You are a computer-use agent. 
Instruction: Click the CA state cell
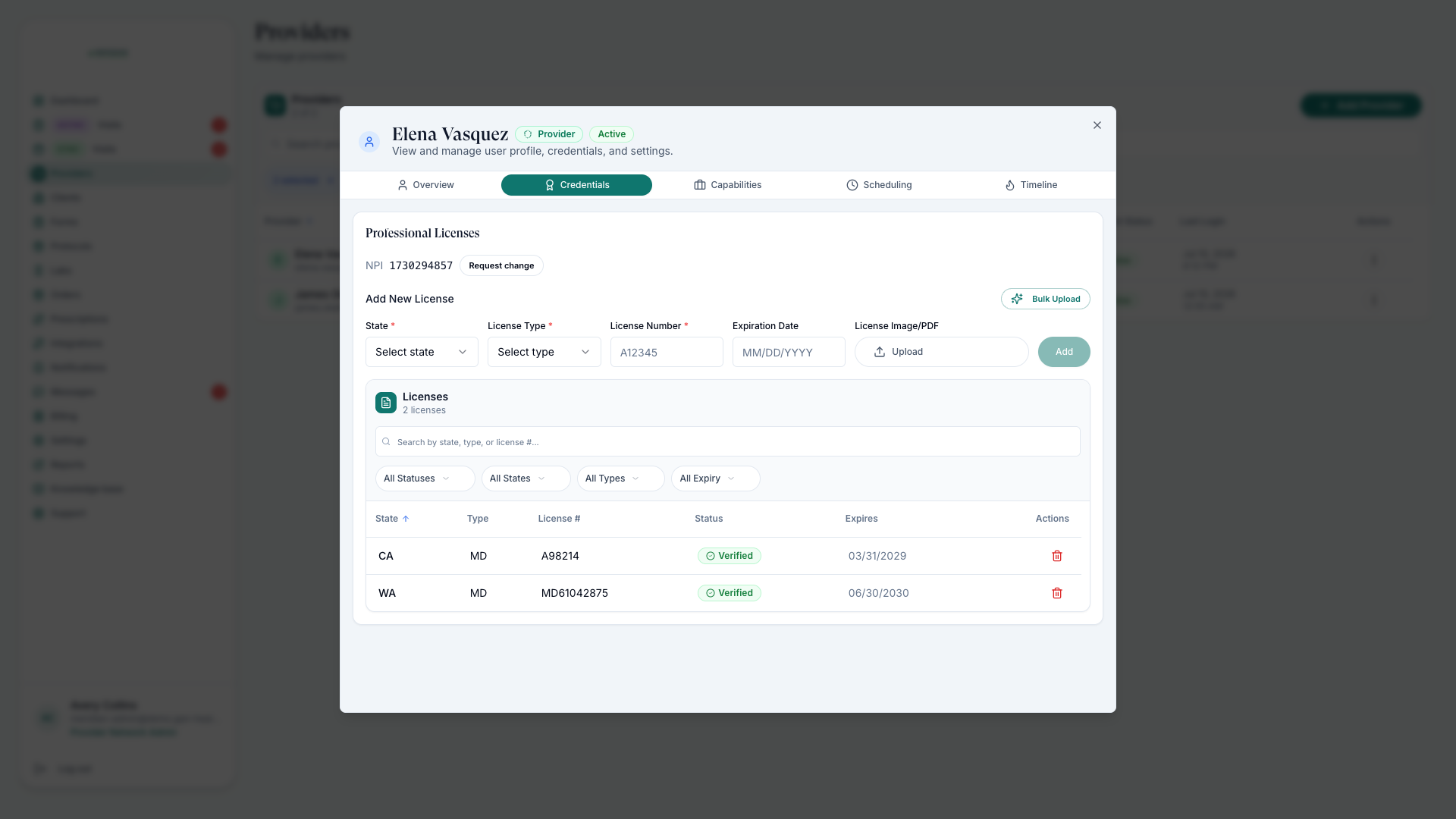[386, 556]
